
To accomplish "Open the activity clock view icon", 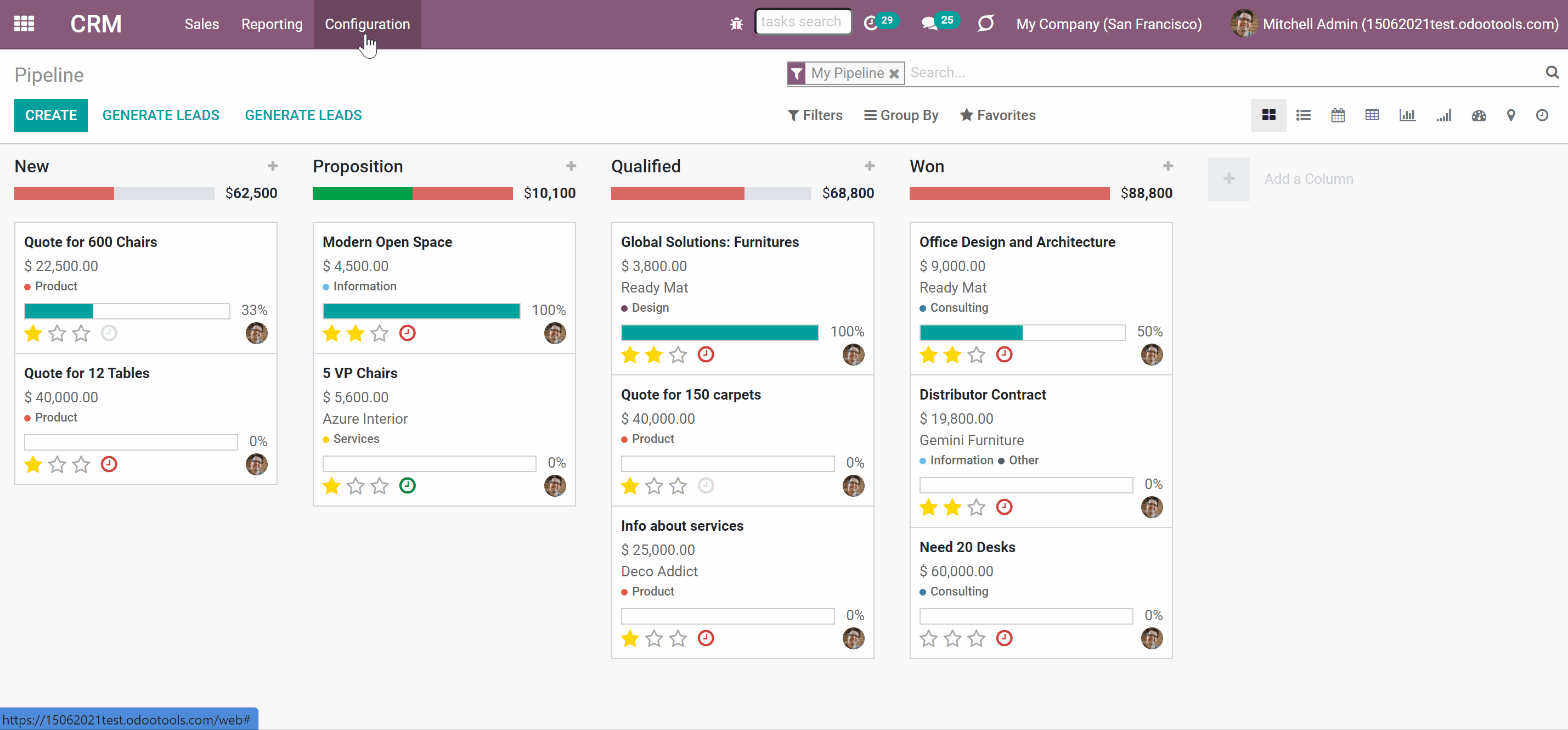I will [1542, 115].
